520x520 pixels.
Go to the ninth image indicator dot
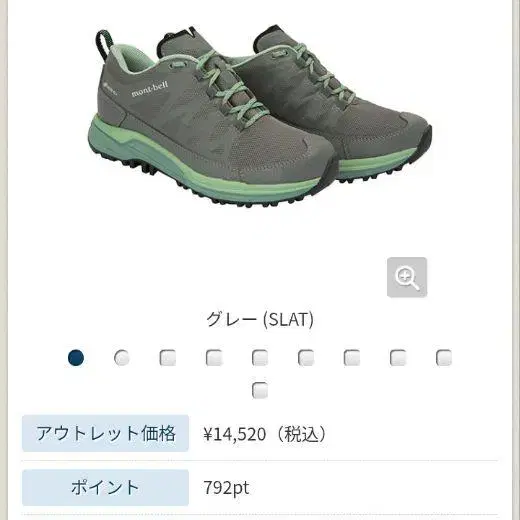click(x=444, y=358)
